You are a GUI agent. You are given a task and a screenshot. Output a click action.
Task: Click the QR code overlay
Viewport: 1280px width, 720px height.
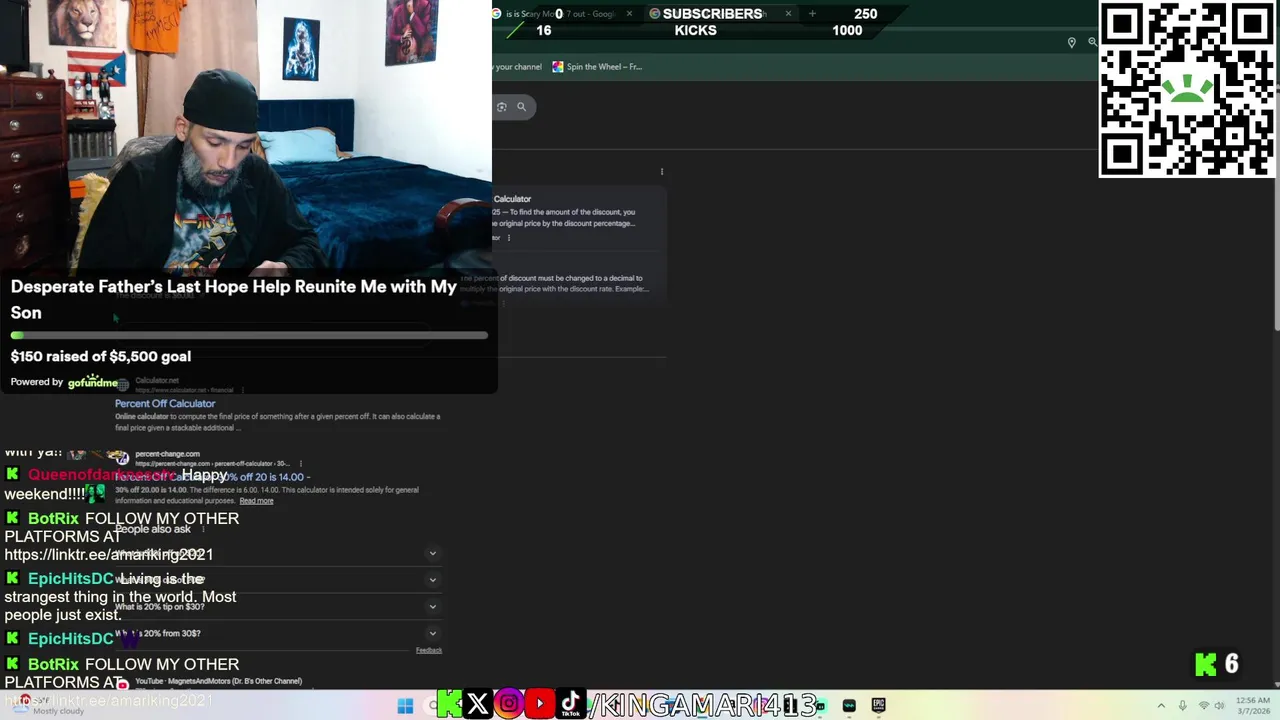(1188, 89)
